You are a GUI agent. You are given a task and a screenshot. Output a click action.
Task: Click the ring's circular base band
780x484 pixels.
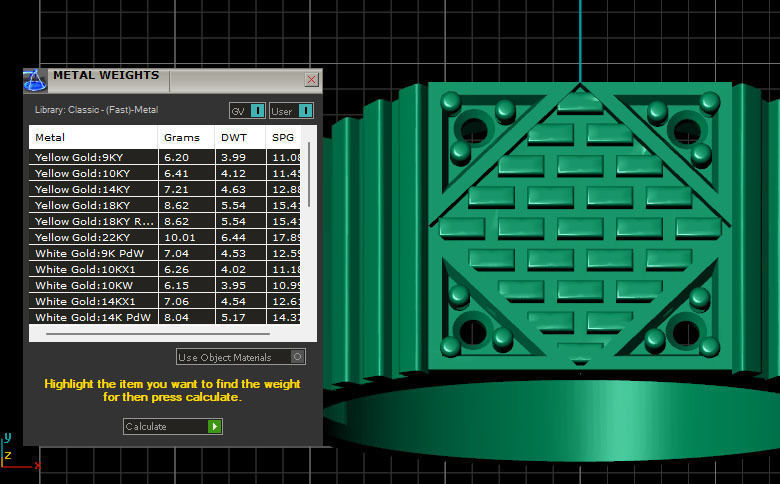[551, 420]
